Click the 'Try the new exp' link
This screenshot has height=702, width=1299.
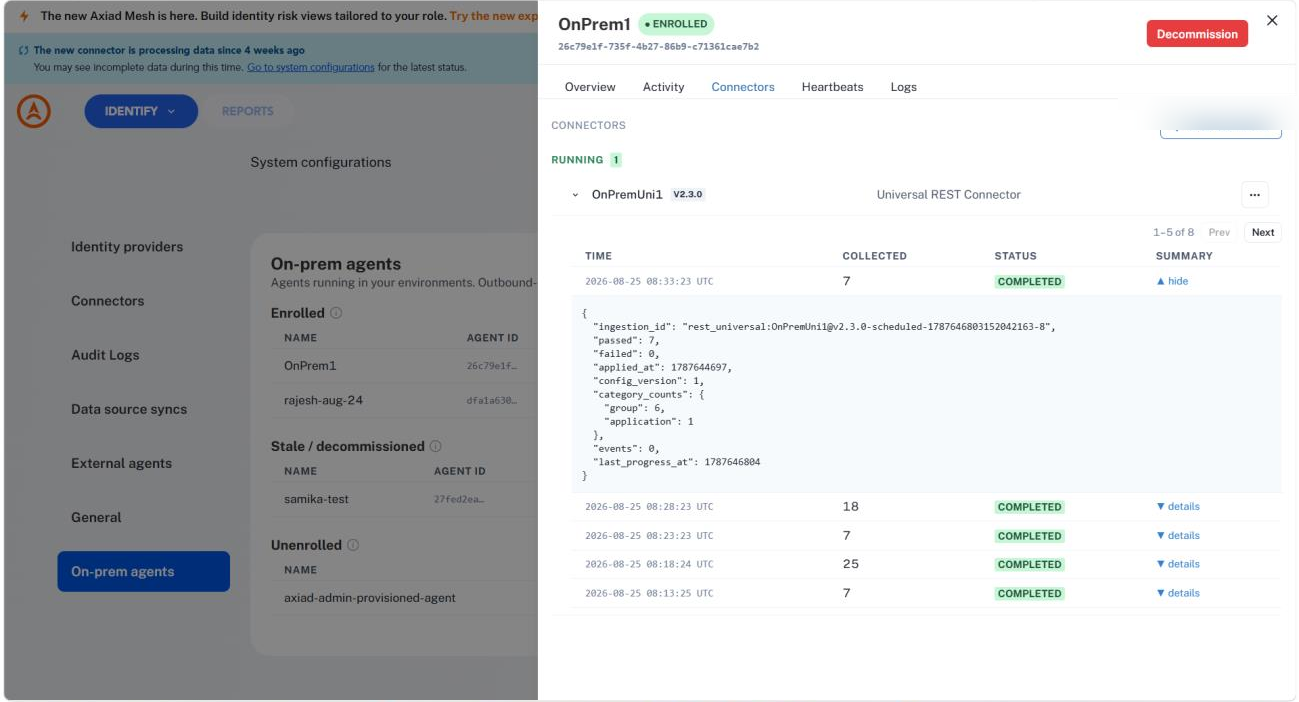(x=494, y=16)
